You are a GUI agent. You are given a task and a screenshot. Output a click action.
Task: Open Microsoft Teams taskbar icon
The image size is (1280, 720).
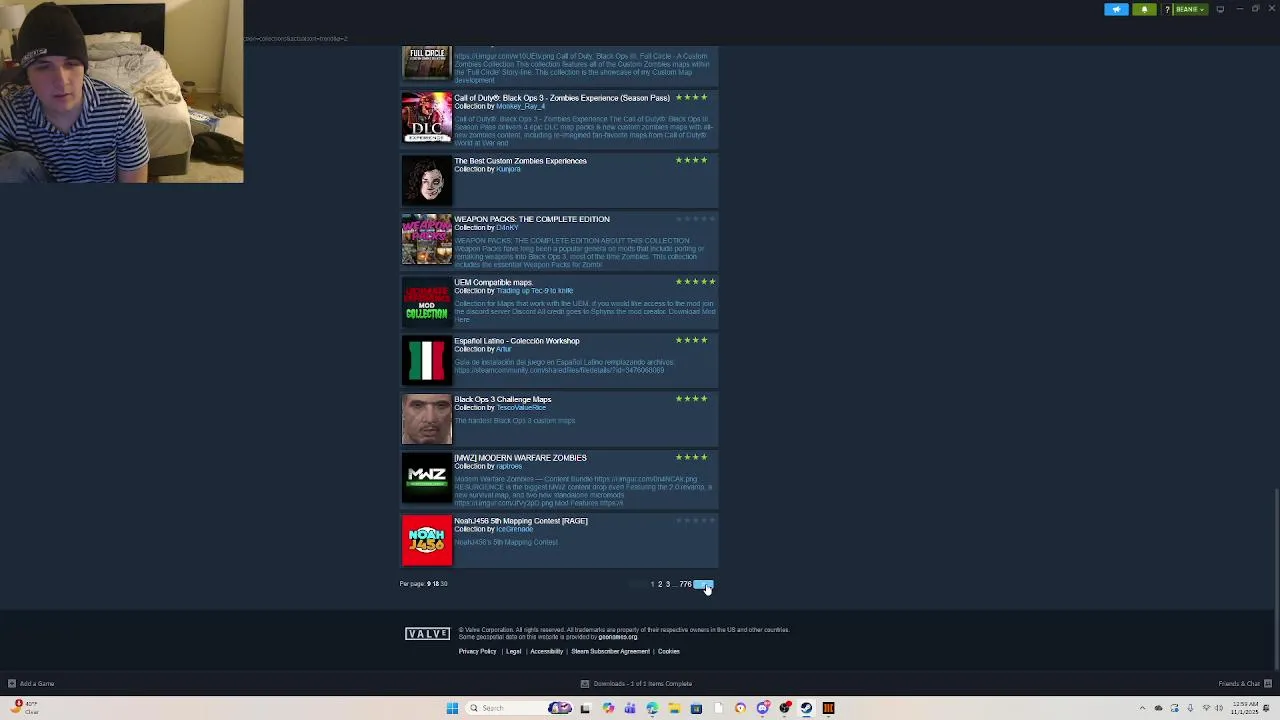630,708
